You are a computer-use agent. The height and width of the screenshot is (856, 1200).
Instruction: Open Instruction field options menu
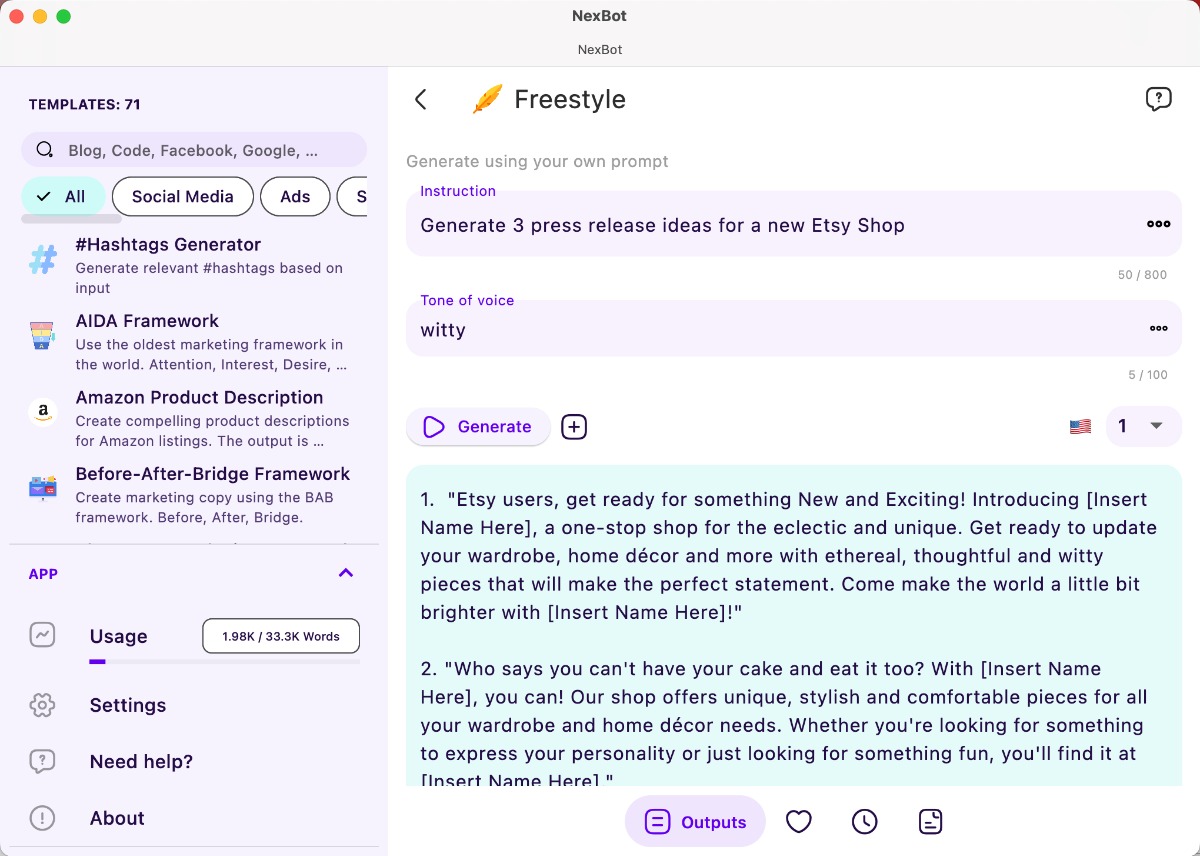click(x=1158, y=224)
